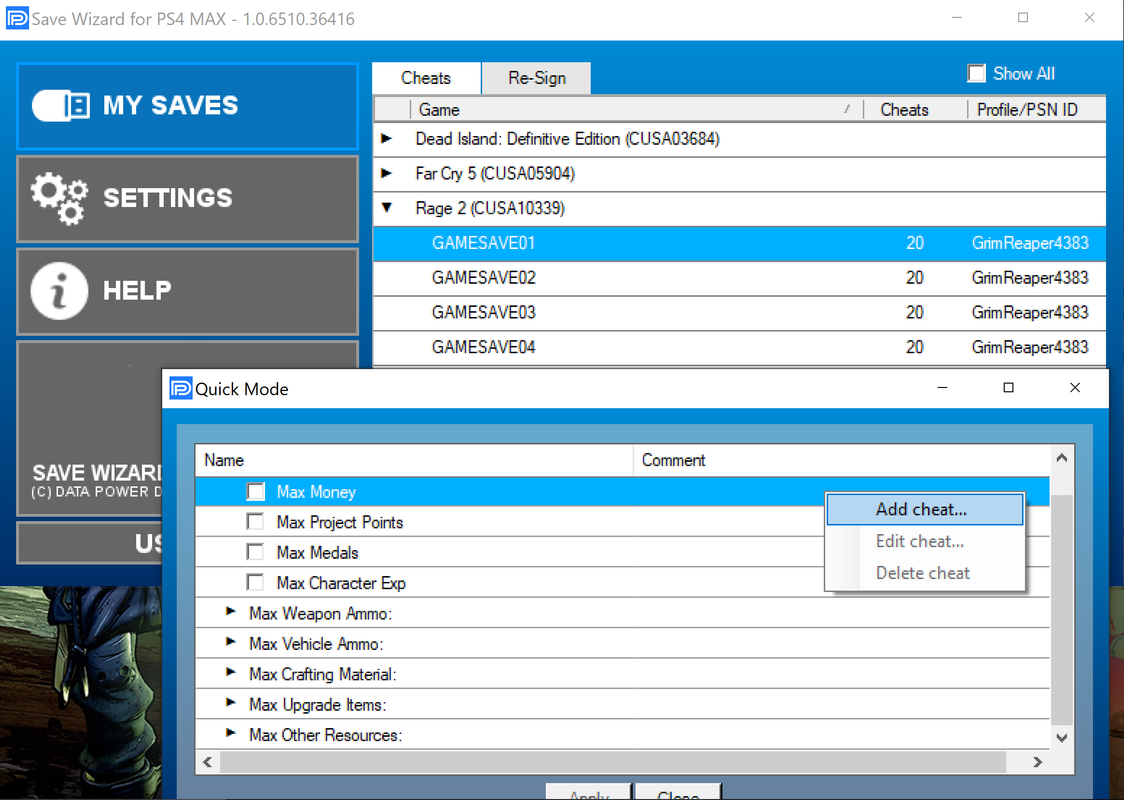Image resolution: width=1124 pixels, height=800 pixels.
Task: Close the Save Wizard main window
Action: pos(1090,18)
